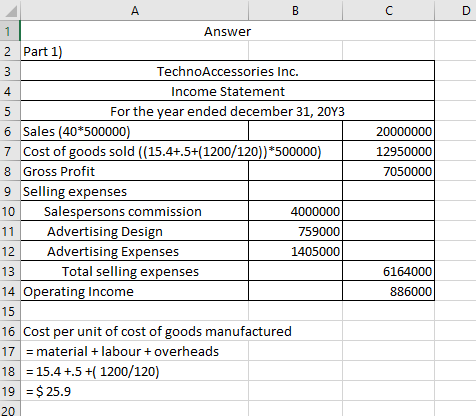Viewport: 476px width, 416px height.
Task: Select the 'Selling expenses' cell
Action: [135, 191]
